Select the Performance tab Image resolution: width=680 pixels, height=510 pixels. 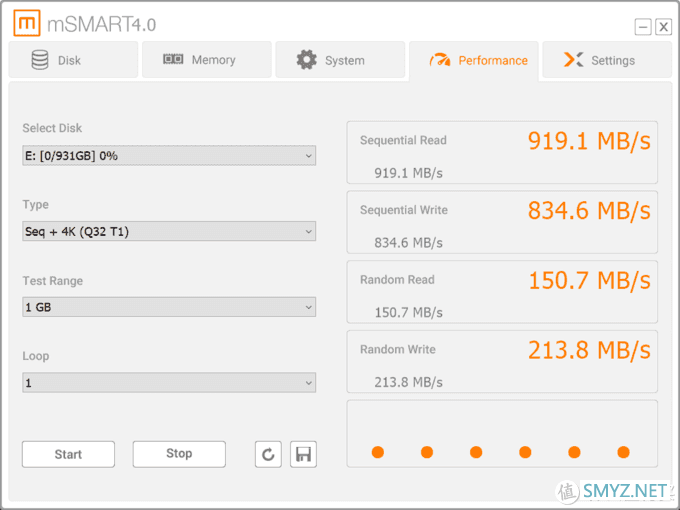click(474, 61)
